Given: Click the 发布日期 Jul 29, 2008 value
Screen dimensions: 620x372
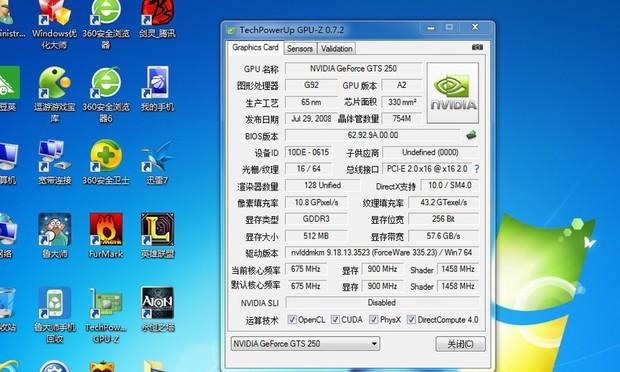Looking at the screenshot, I should click(x=311, y=119).
